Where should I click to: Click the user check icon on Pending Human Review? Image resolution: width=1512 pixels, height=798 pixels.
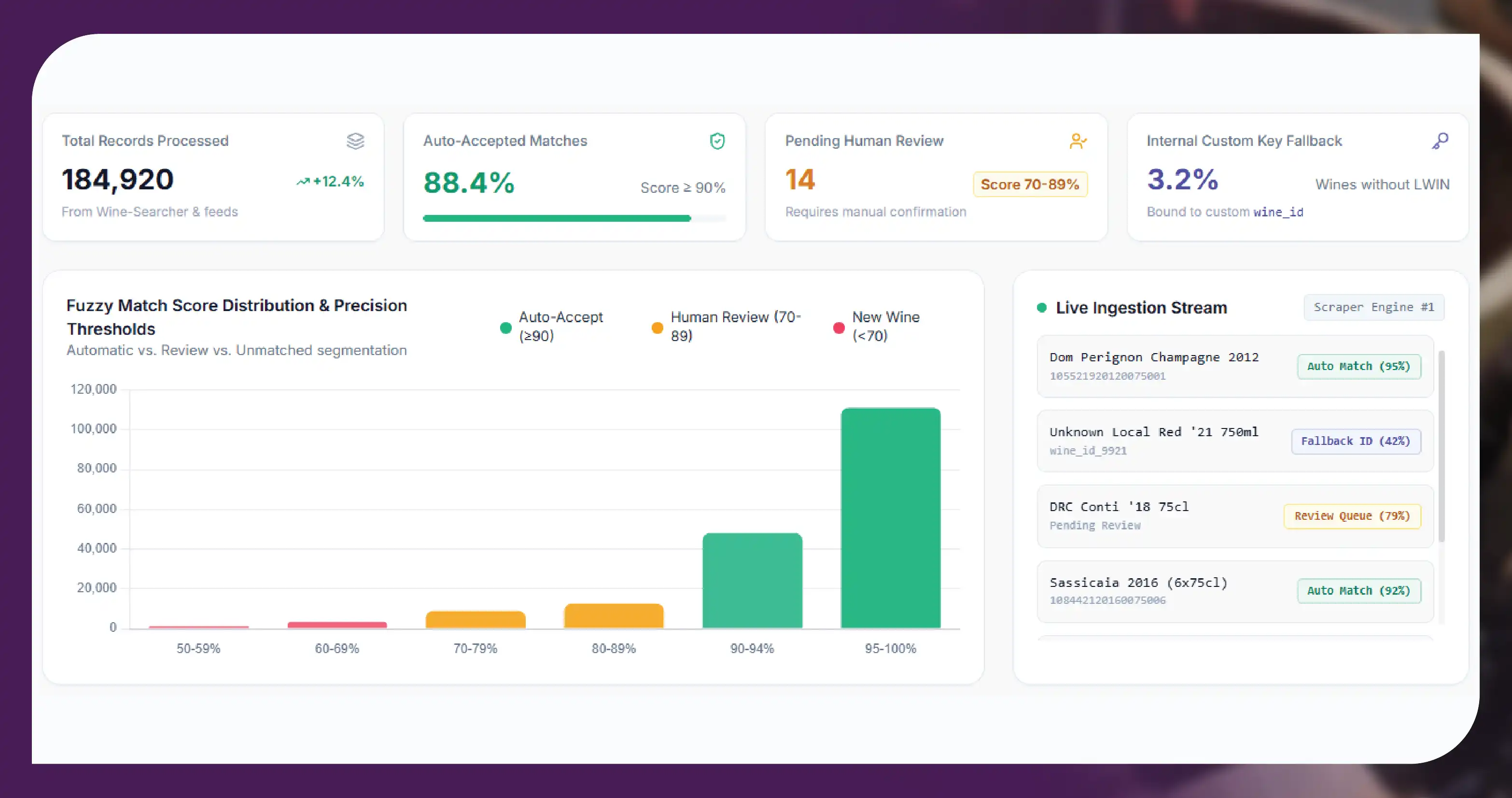(x=1078, y=141)
